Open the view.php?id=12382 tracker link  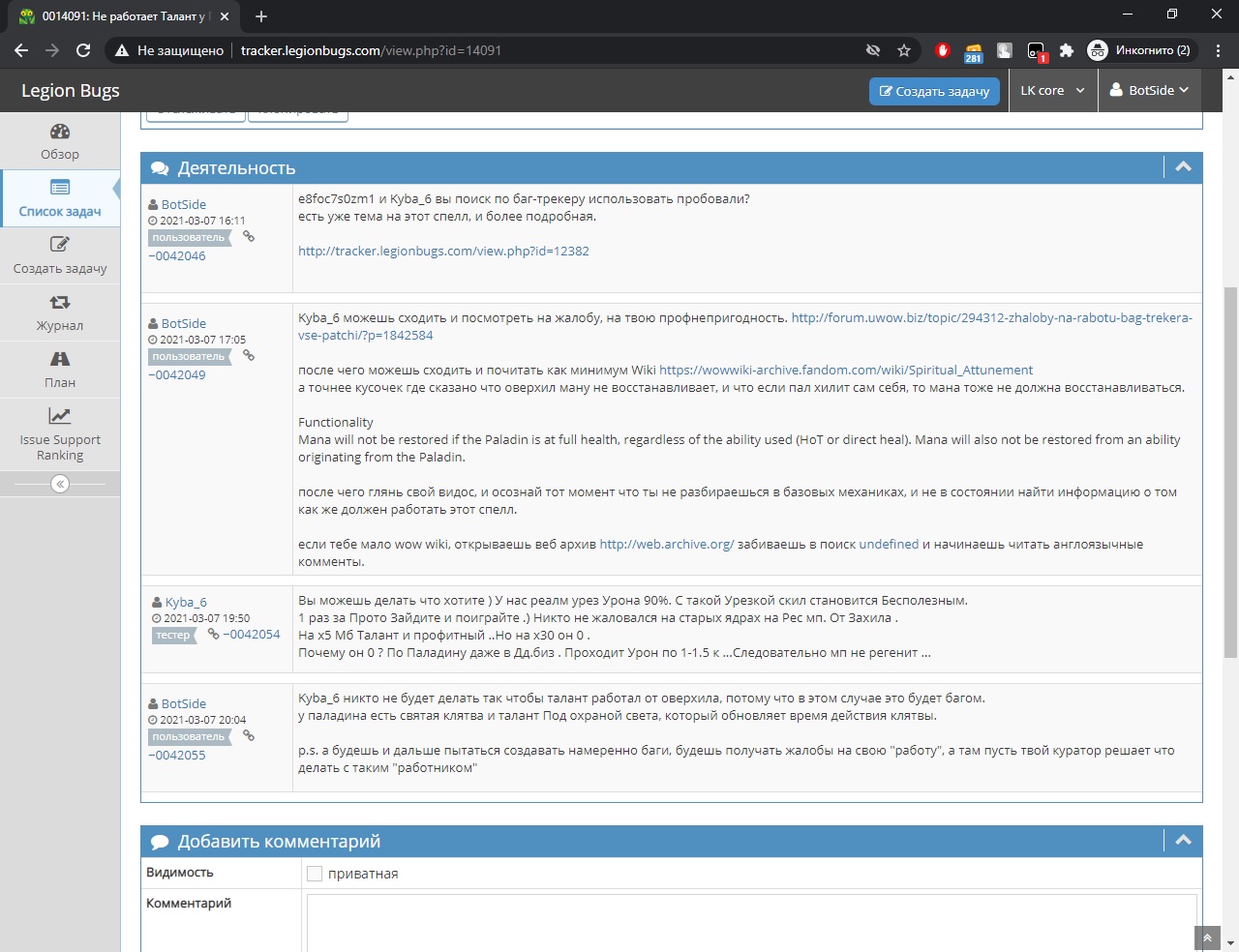(443, 252)
